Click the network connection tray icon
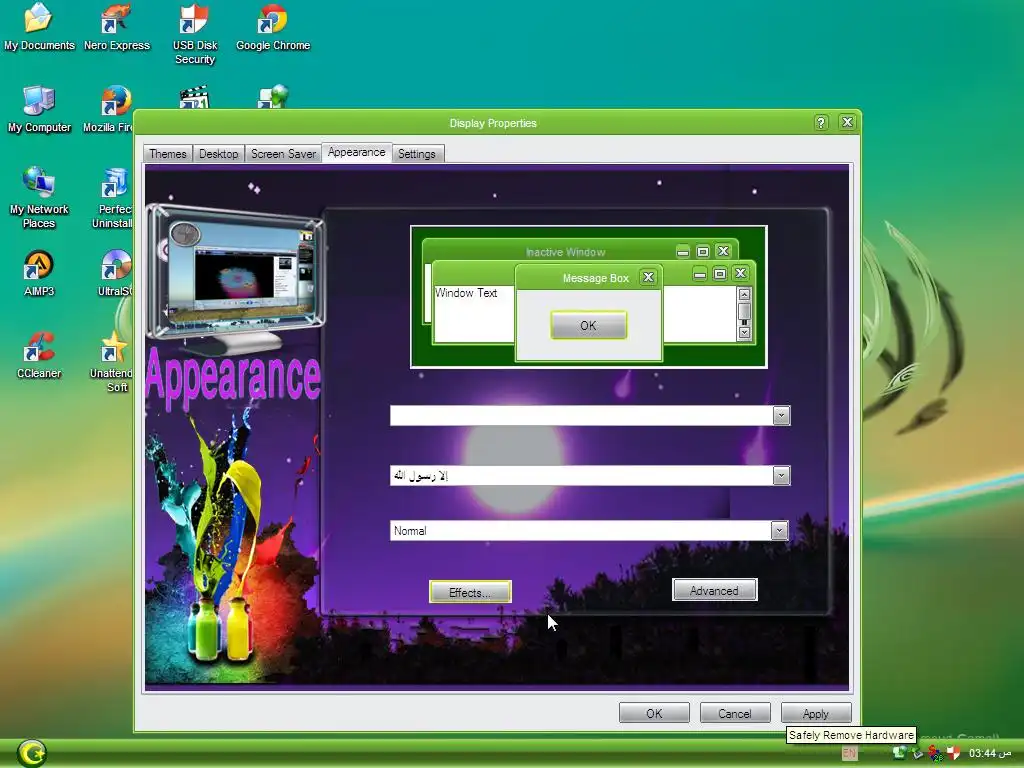 pyautogui.click(x=899, y=753)
